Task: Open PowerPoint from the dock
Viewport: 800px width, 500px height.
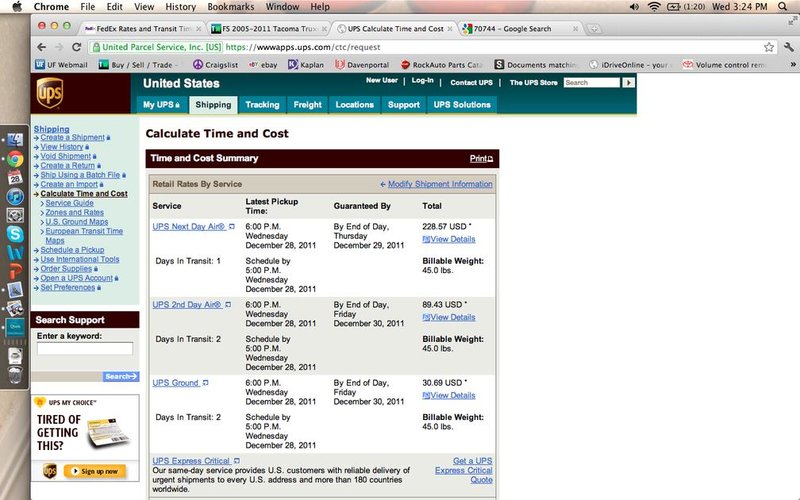Action: pos(15,271)
